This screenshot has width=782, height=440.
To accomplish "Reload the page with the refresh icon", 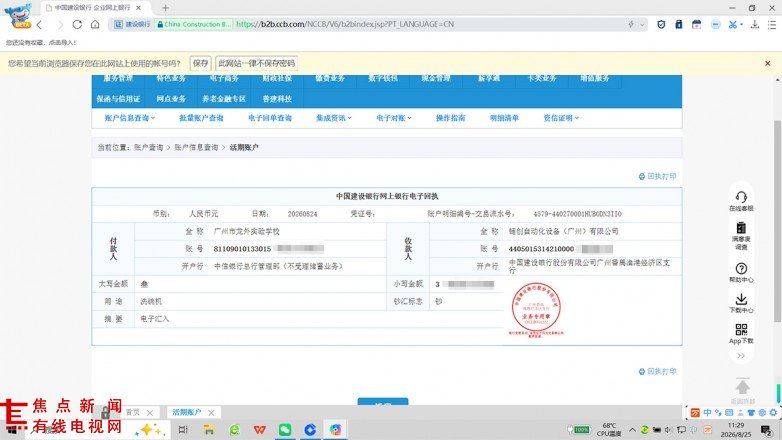I will (77, 24).
